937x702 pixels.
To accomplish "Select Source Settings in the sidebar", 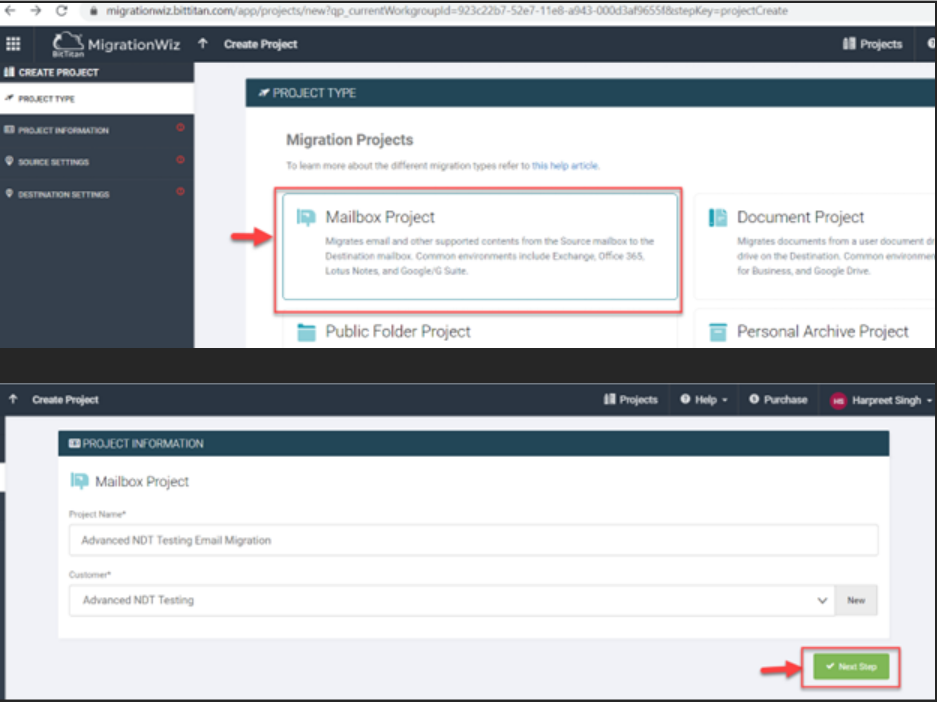I will (97, 162).
